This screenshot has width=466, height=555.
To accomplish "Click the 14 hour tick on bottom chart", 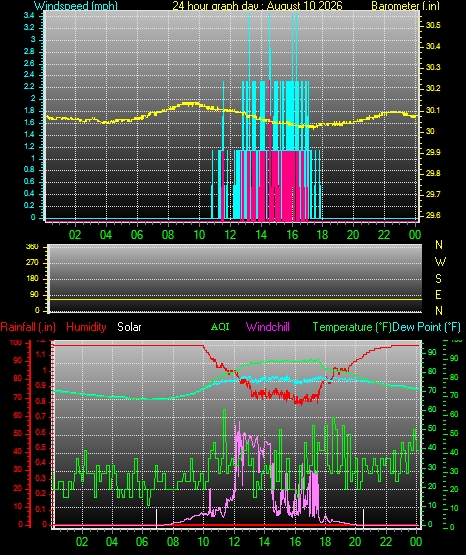I will (264, 542).
